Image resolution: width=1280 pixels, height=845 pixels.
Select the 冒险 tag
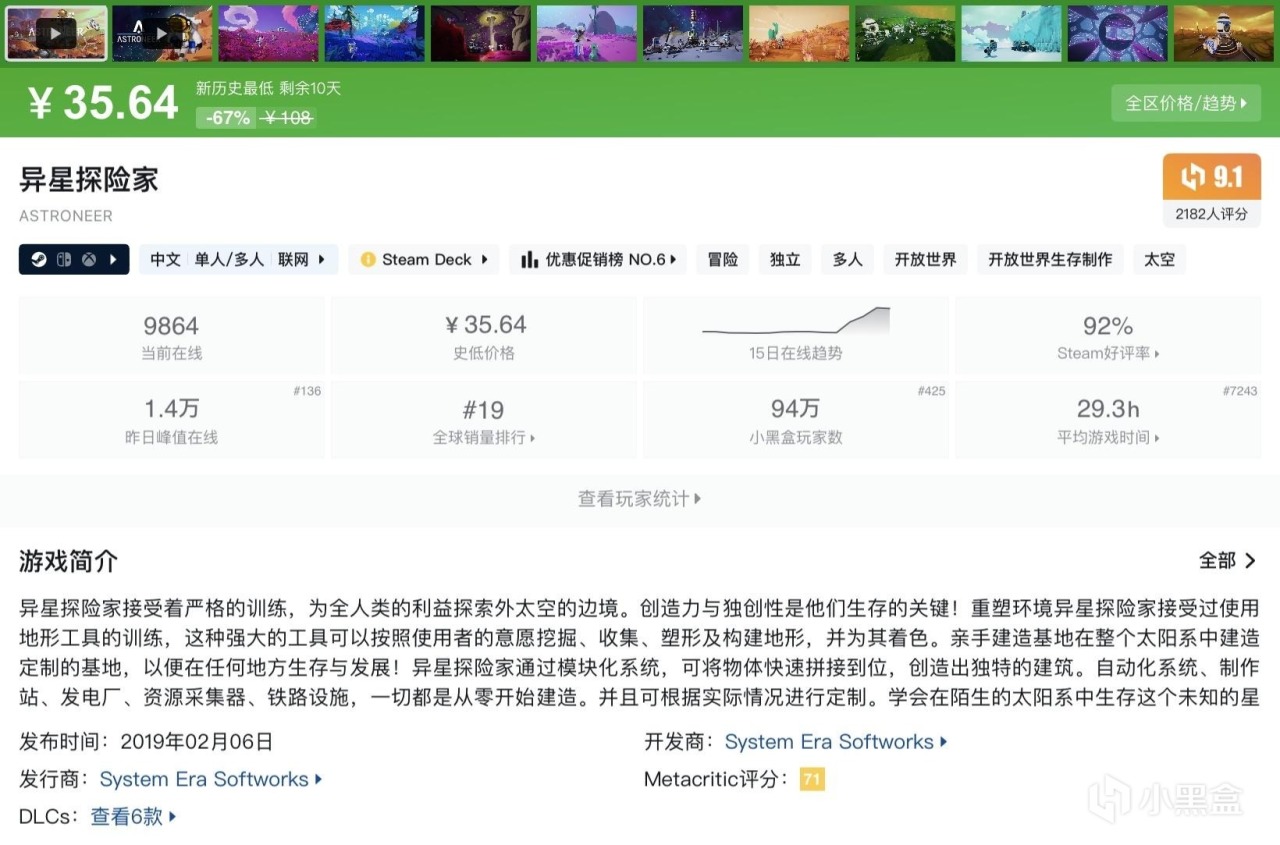723,260
